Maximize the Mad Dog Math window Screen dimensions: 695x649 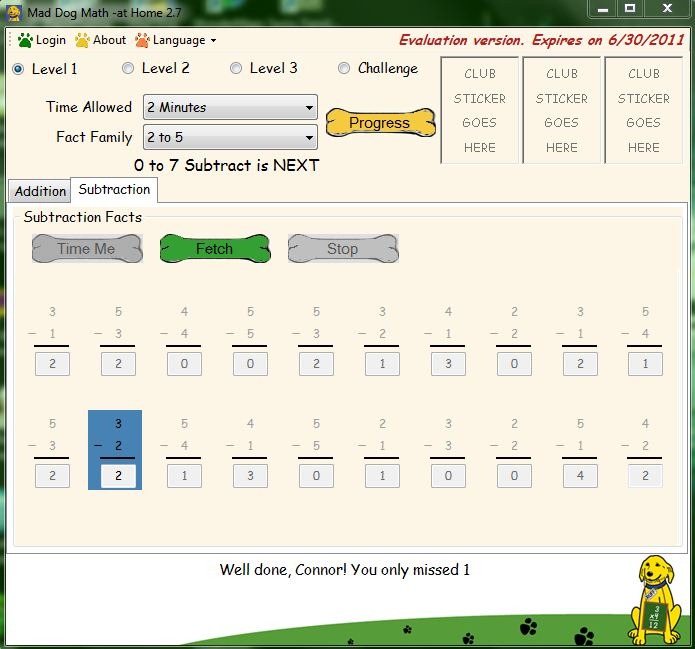click(x=630, y=8)
